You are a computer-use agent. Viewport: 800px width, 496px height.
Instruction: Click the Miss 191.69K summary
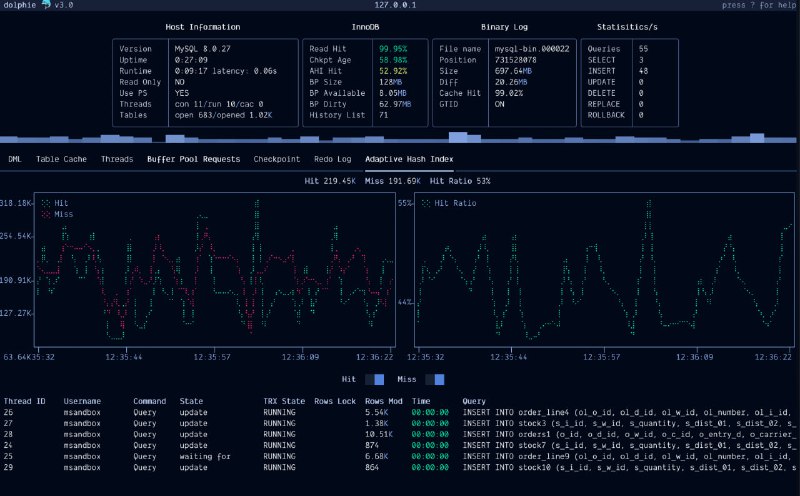pyautogui.click(x=392, y=181)
